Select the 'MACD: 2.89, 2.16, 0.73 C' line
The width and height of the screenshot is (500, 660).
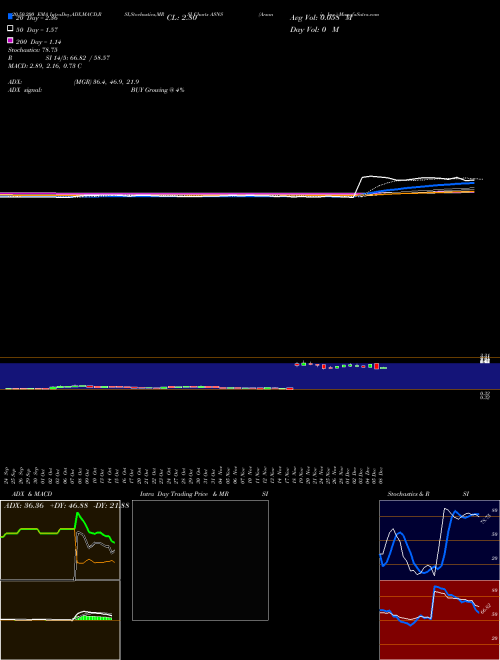pyautogui.click(x=45, y=66)
